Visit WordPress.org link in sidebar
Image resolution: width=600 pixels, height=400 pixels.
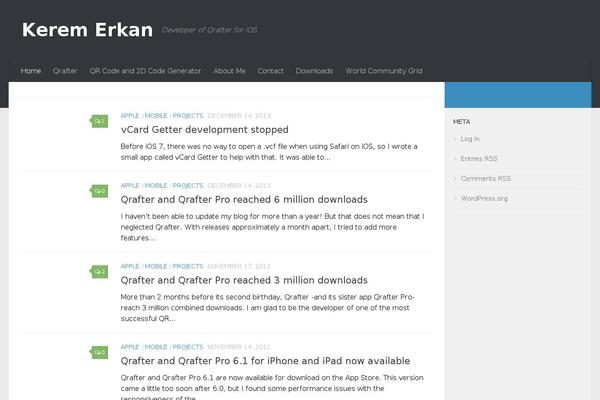(484, 198)
